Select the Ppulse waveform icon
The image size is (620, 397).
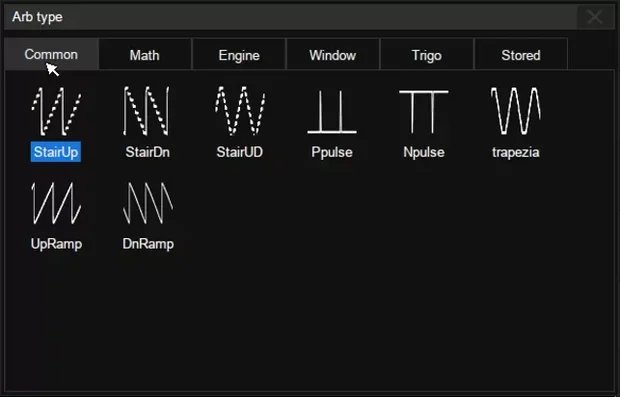332,112
